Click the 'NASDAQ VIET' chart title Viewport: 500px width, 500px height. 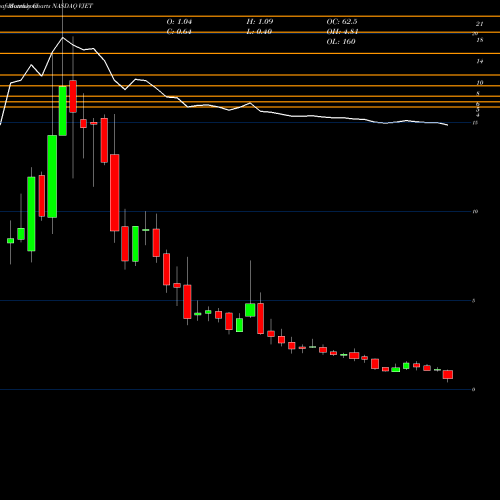click(x=73, y=6)
